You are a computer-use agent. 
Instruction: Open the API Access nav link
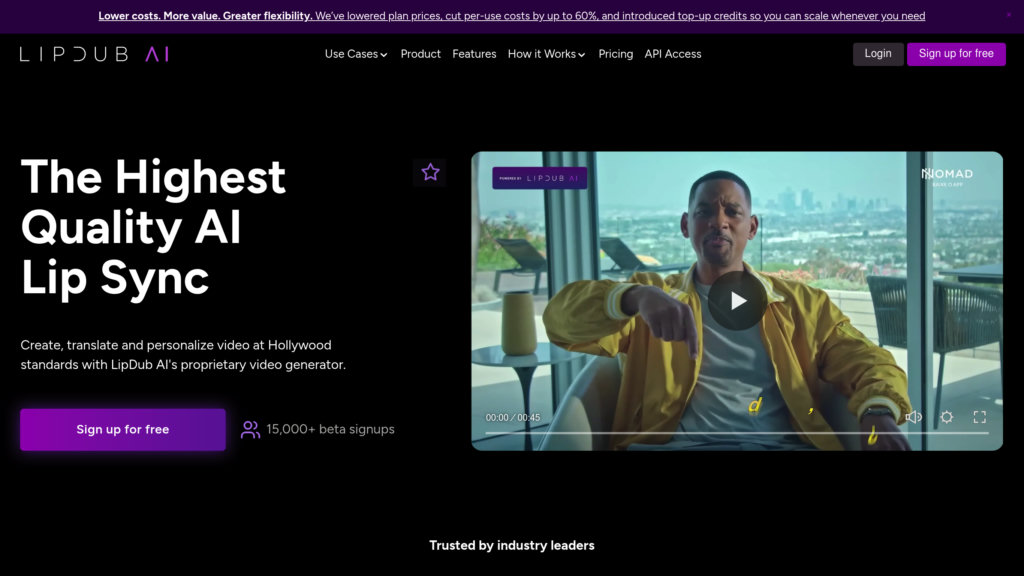673,54
